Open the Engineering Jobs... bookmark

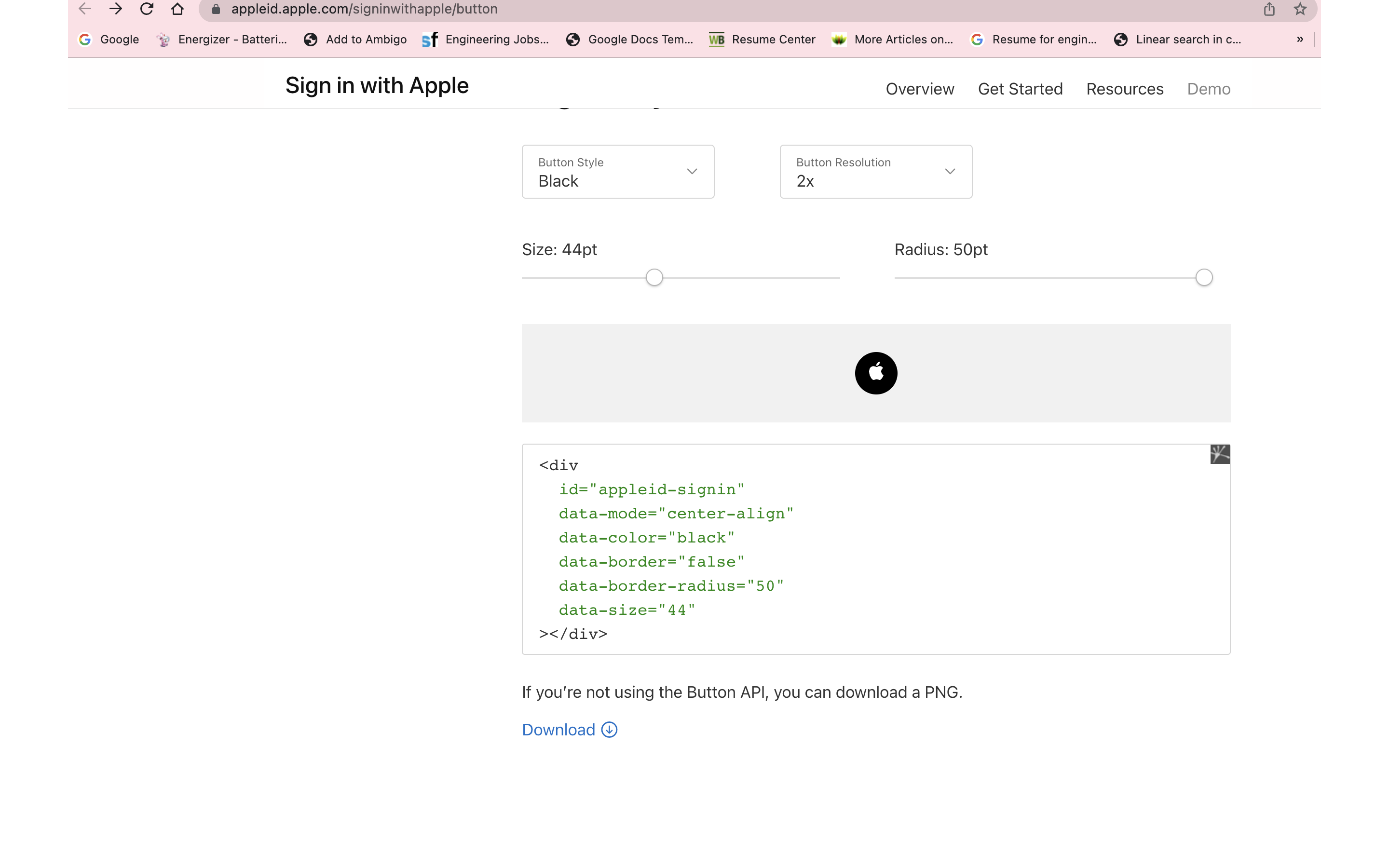click(486, 40)
